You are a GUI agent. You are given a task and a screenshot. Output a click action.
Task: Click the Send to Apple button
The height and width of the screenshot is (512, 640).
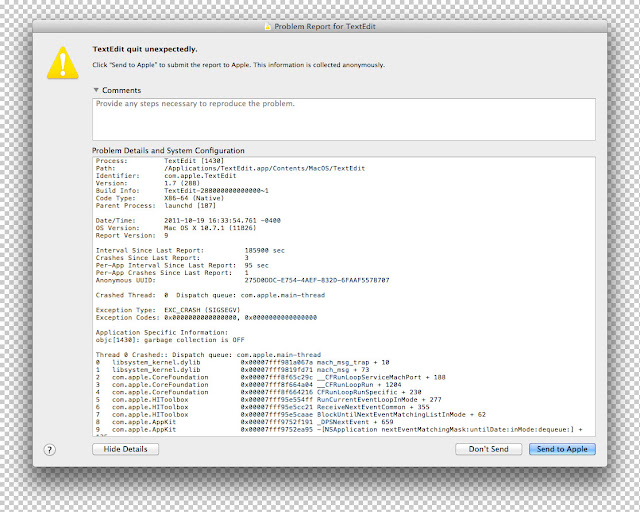pyautogui.click(x=562, y=449)
